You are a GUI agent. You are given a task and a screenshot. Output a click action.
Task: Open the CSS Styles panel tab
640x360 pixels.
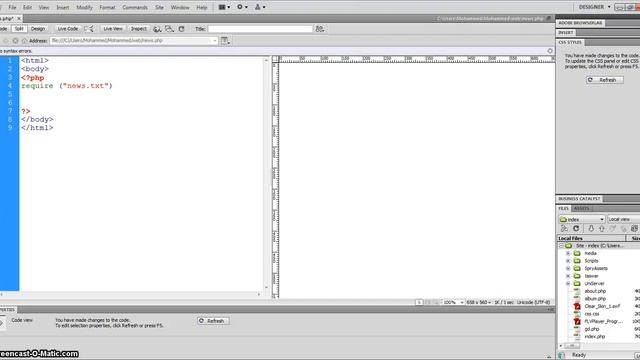coord(570,42)
